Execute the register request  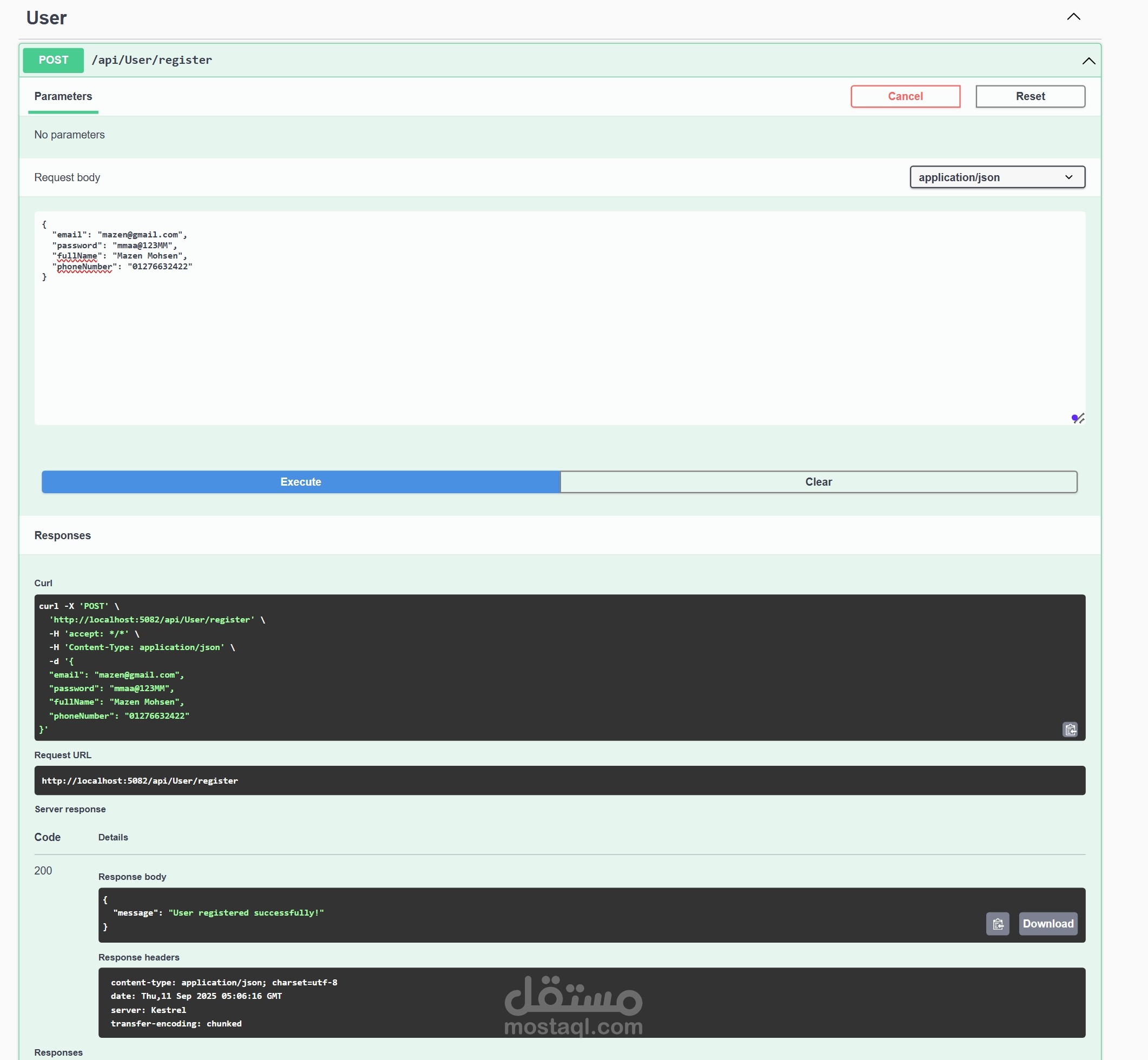[301, 482]
